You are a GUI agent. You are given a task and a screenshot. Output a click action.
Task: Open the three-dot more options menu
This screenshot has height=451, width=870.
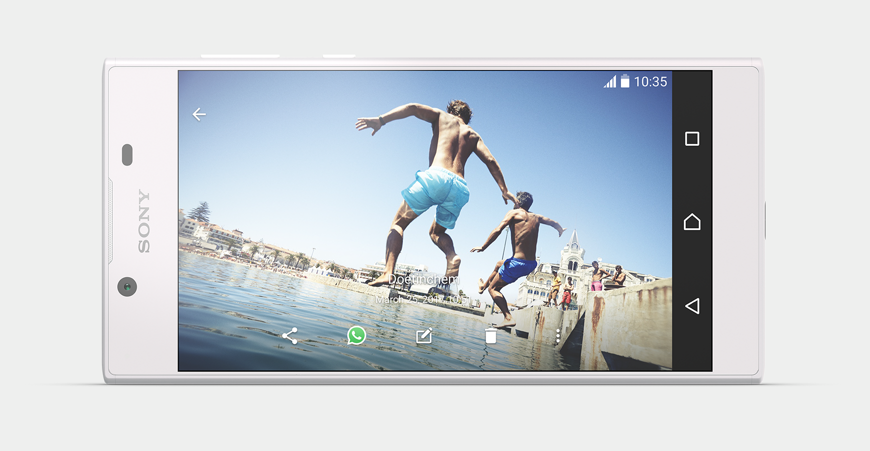pos(558,337)
